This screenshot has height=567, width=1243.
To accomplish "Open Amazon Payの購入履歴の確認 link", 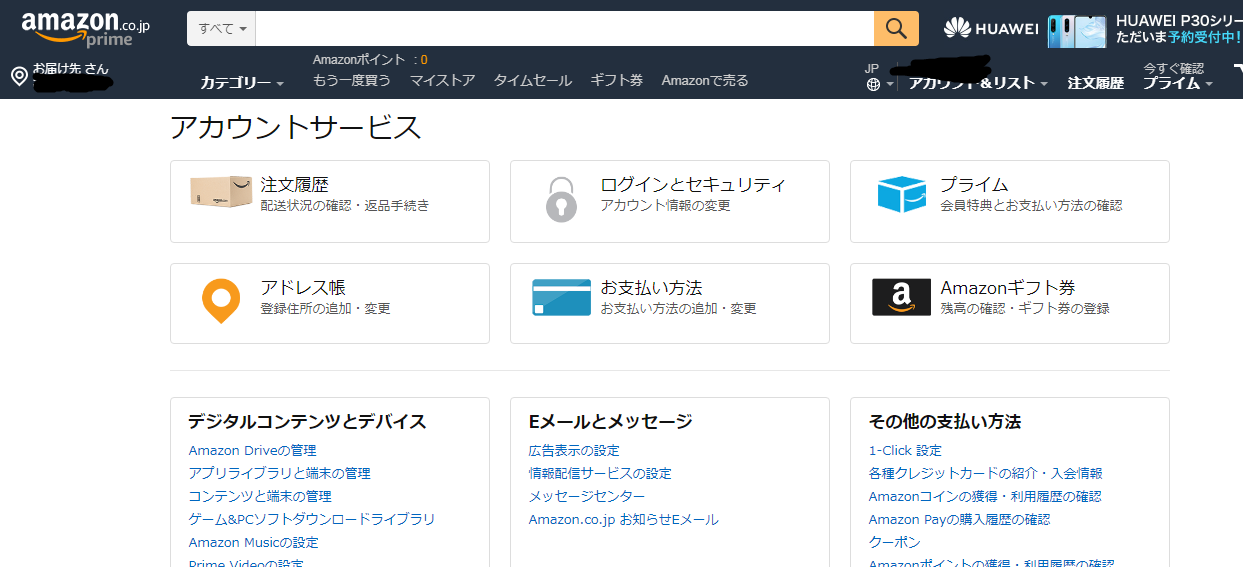I will (x=959, y=520).
